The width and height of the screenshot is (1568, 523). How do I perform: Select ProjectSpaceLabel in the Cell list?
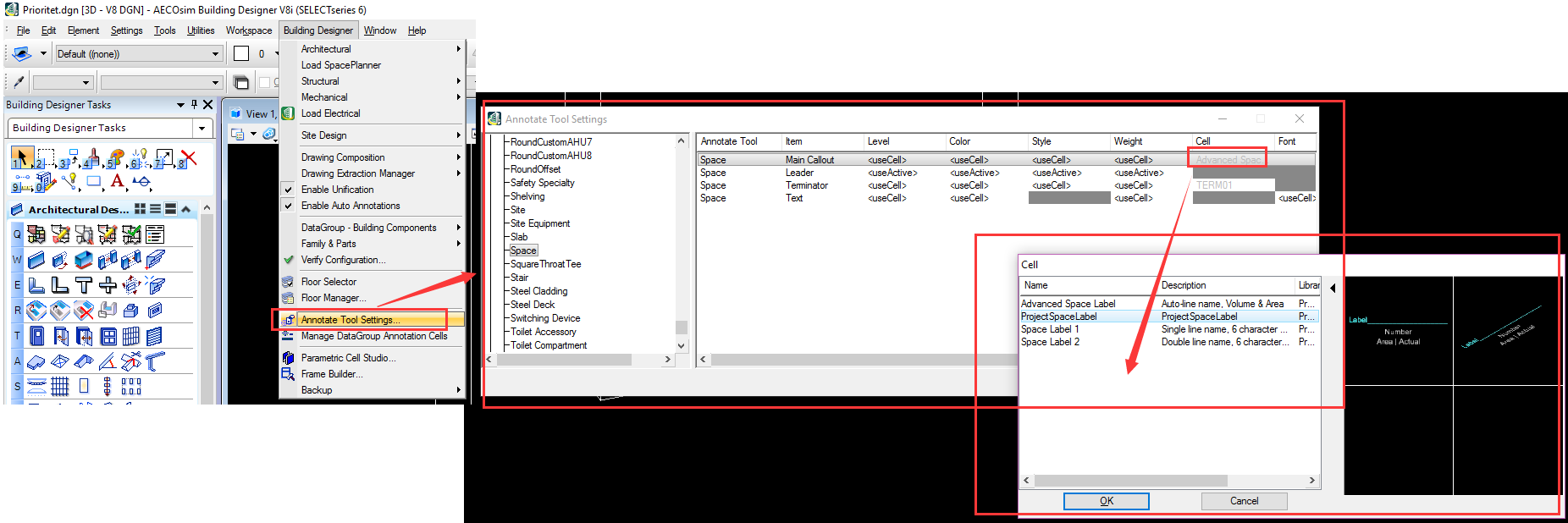[1169, 317]
